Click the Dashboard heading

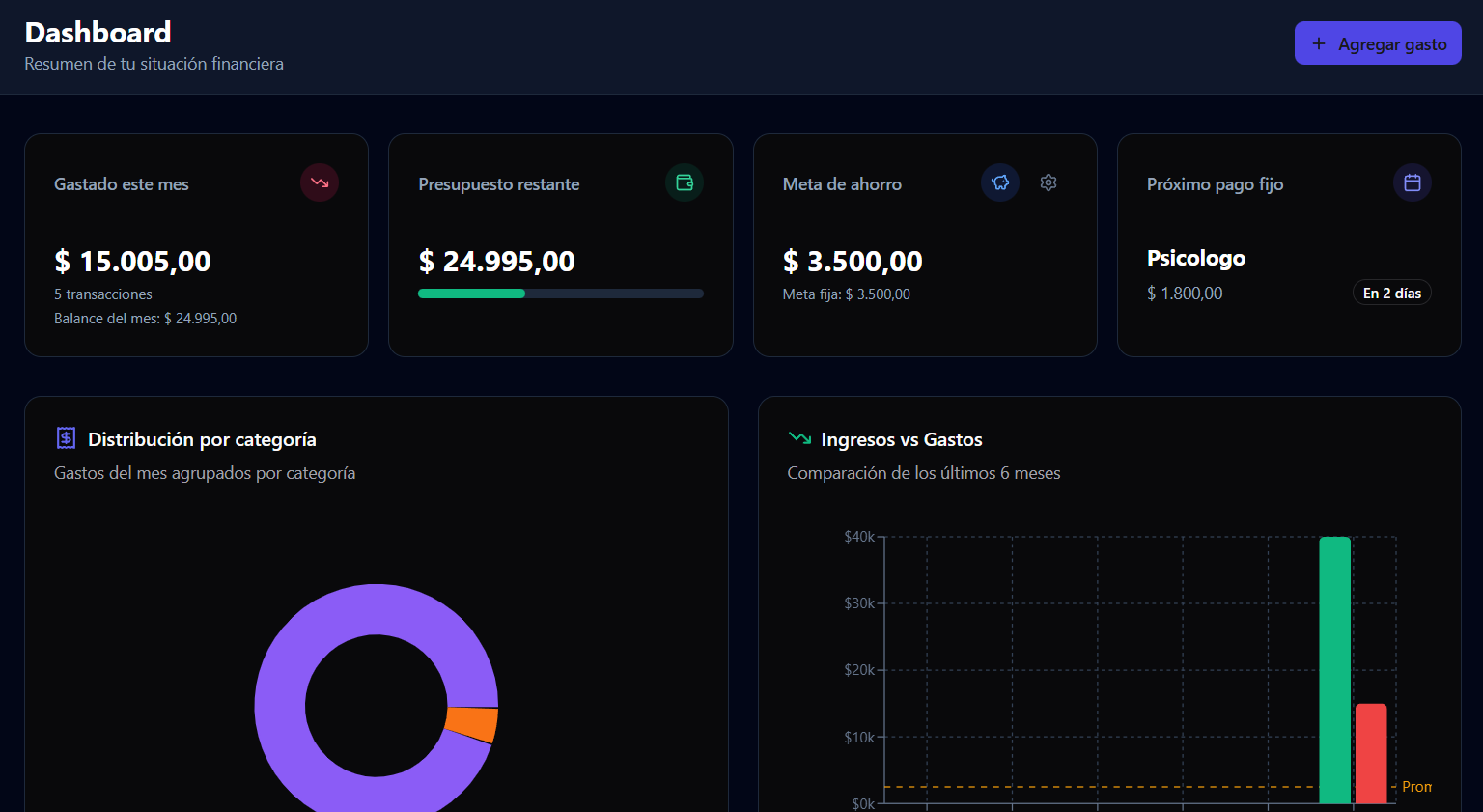(x=97, y=32)
